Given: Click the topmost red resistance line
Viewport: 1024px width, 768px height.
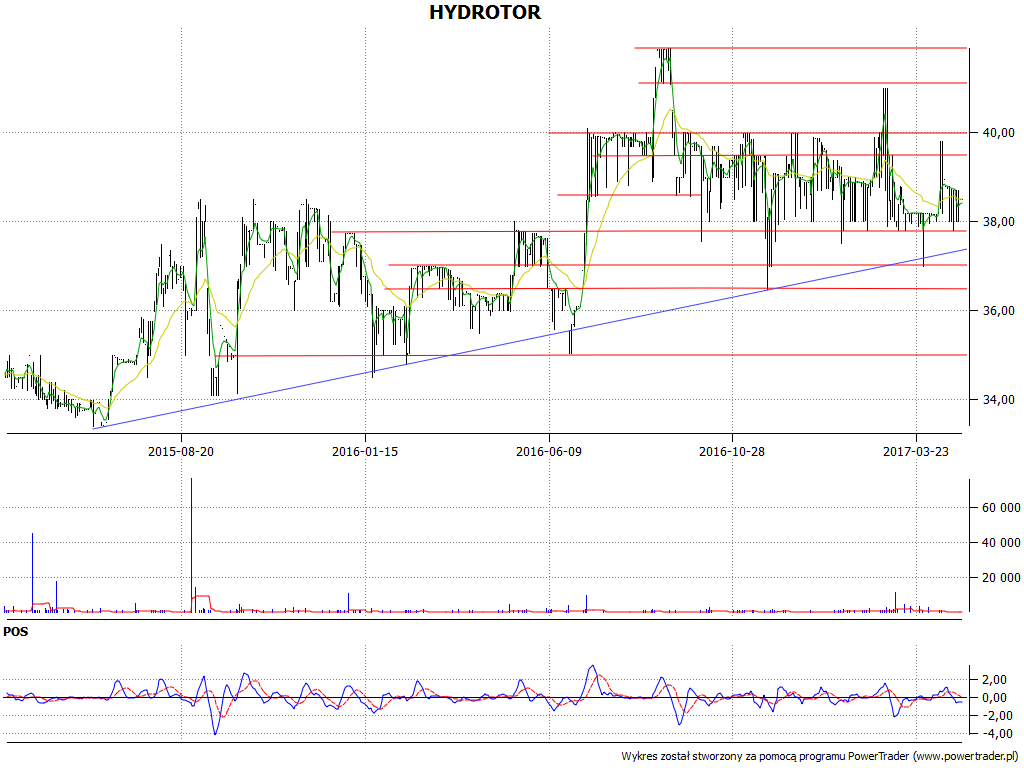Looking at the screenshot, I should [x=800, y=48].
